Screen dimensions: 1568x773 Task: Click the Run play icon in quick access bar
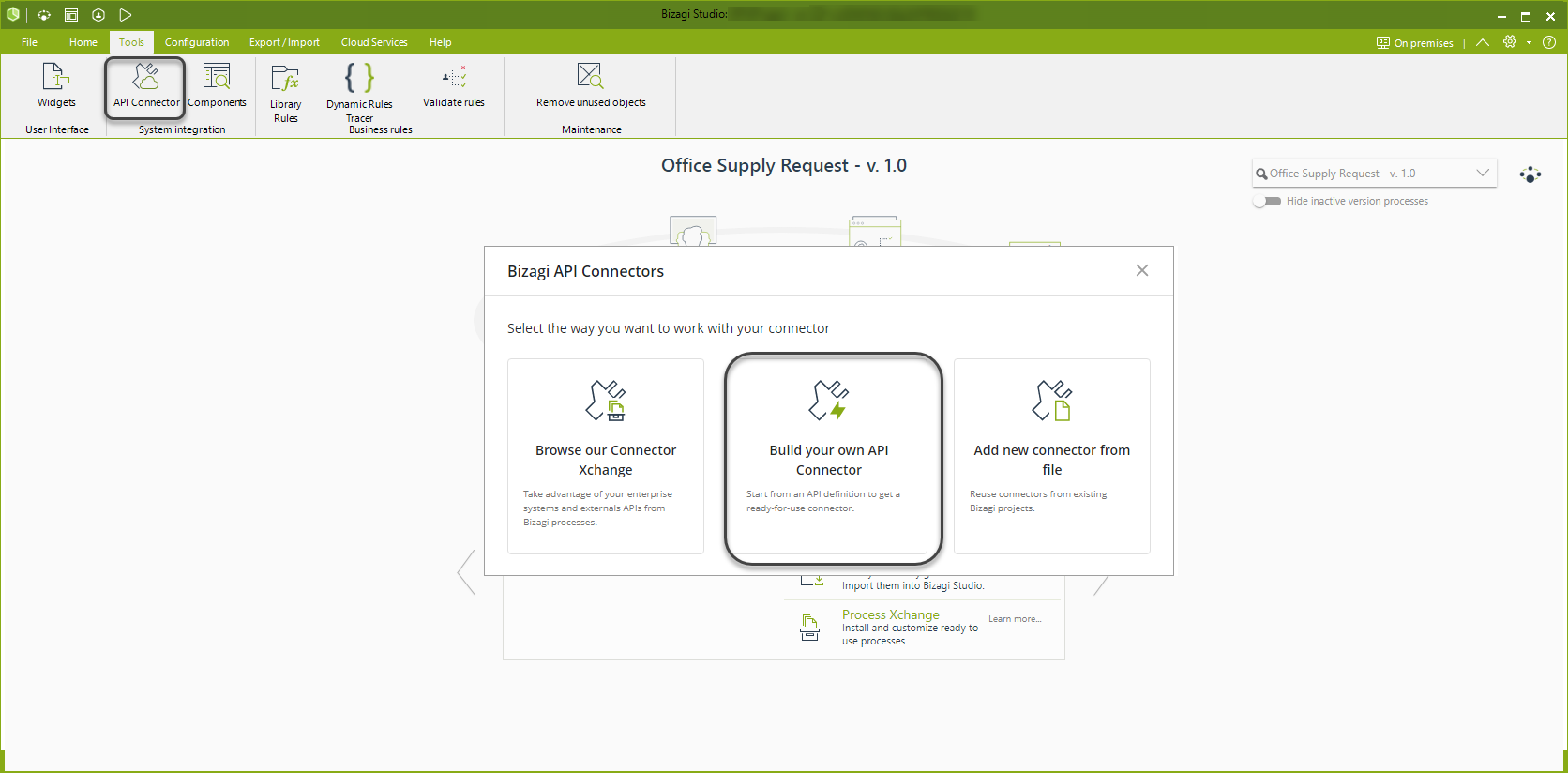pyautogui.click(x=126, y=15)
